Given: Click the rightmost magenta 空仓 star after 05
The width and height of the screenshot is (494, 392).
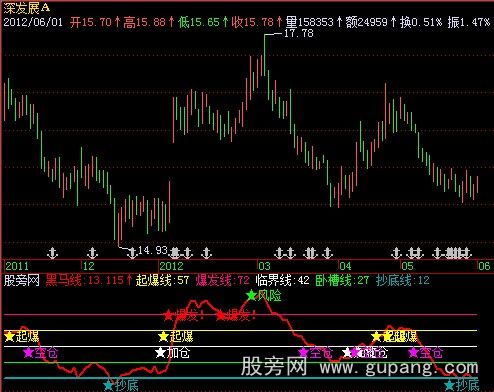Looking at the screenshot, I should coord(413,352).
